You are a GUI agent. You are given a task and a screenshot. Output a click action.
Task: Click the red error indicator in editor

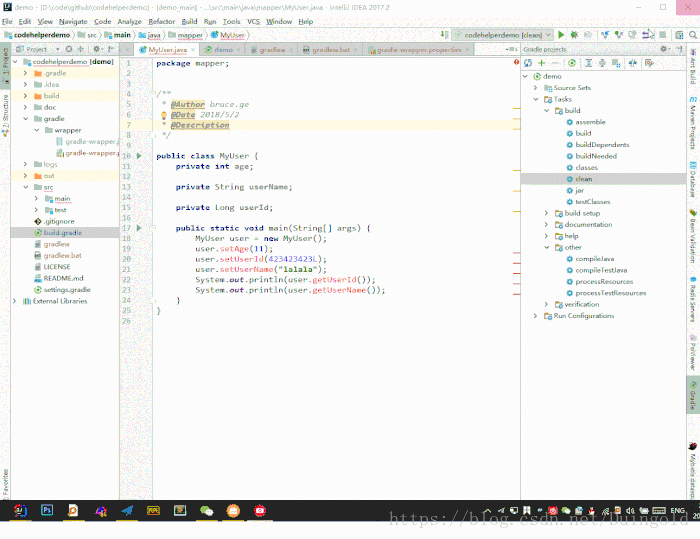pos(516,63)
